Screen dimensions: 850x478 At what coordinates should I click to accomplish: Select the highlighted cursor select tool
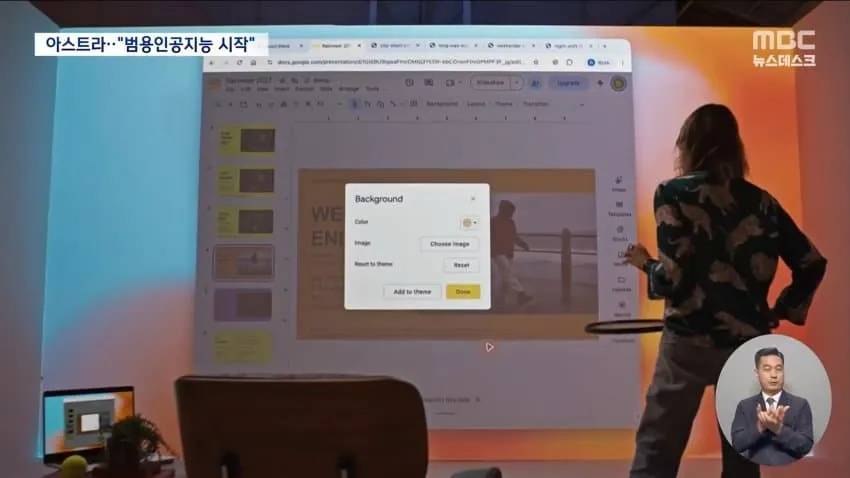(x=355, y=104)
